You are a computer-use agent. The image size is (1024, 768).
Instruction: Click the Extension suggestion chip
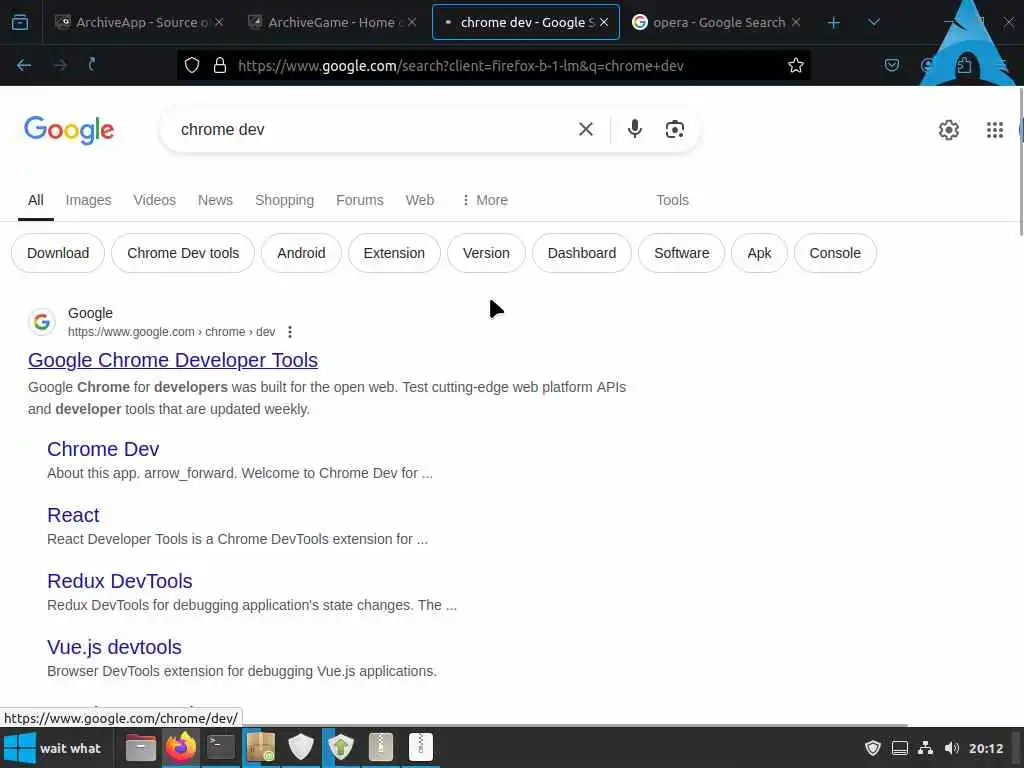[394, 253]
